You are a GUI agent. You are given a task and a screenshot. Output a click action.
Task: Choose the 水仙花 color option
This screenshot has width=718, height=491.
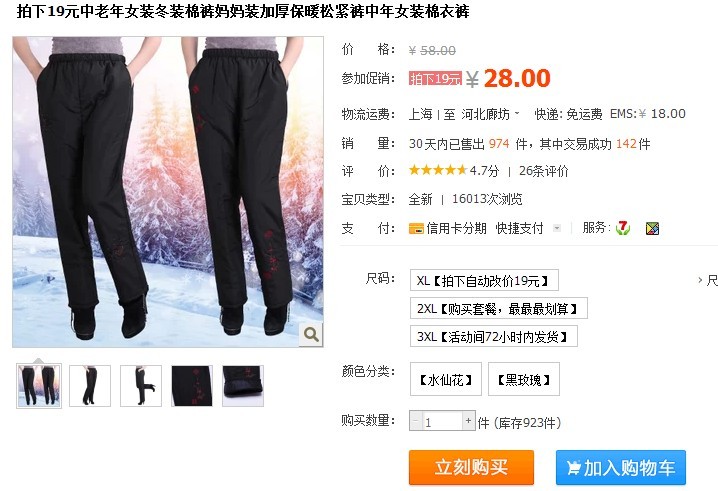coord(446,379)
